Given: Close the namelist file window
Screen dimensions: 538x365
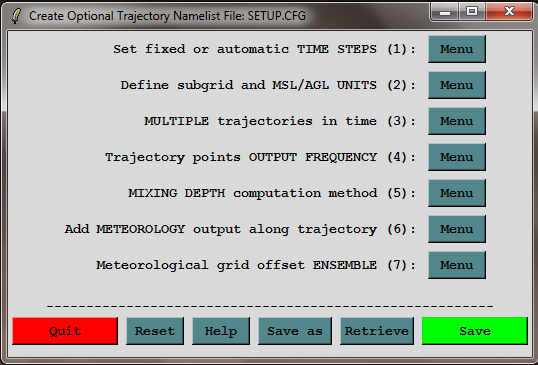Looking at the screenshot, I should [x=509, y=12].
